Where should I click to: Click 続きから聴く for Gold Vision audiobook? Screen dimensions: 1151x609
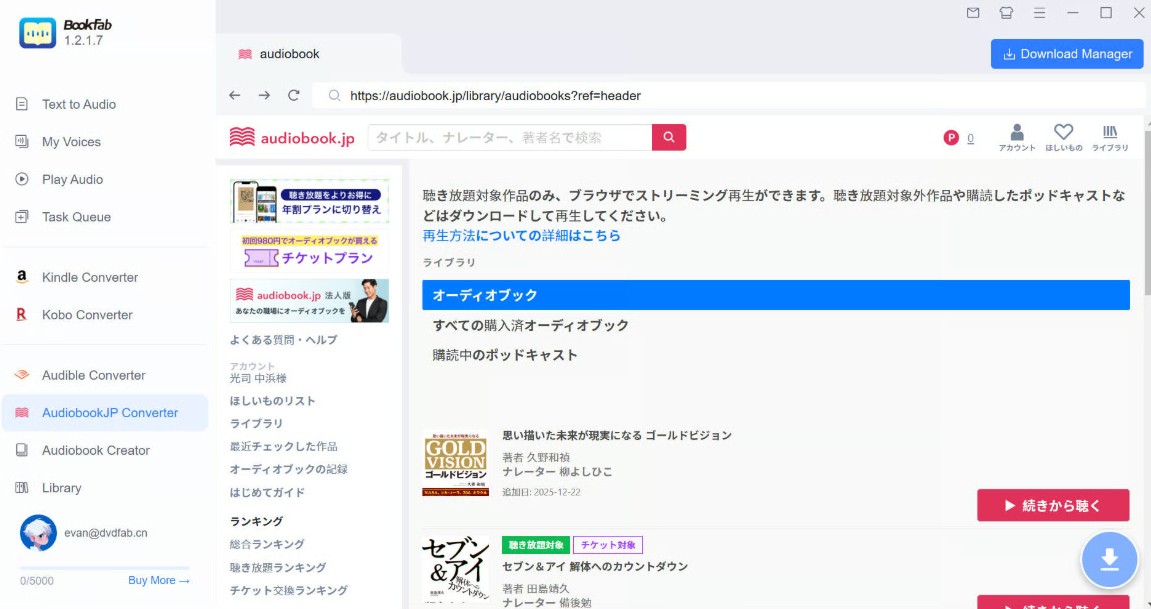tap(1052, 505)
